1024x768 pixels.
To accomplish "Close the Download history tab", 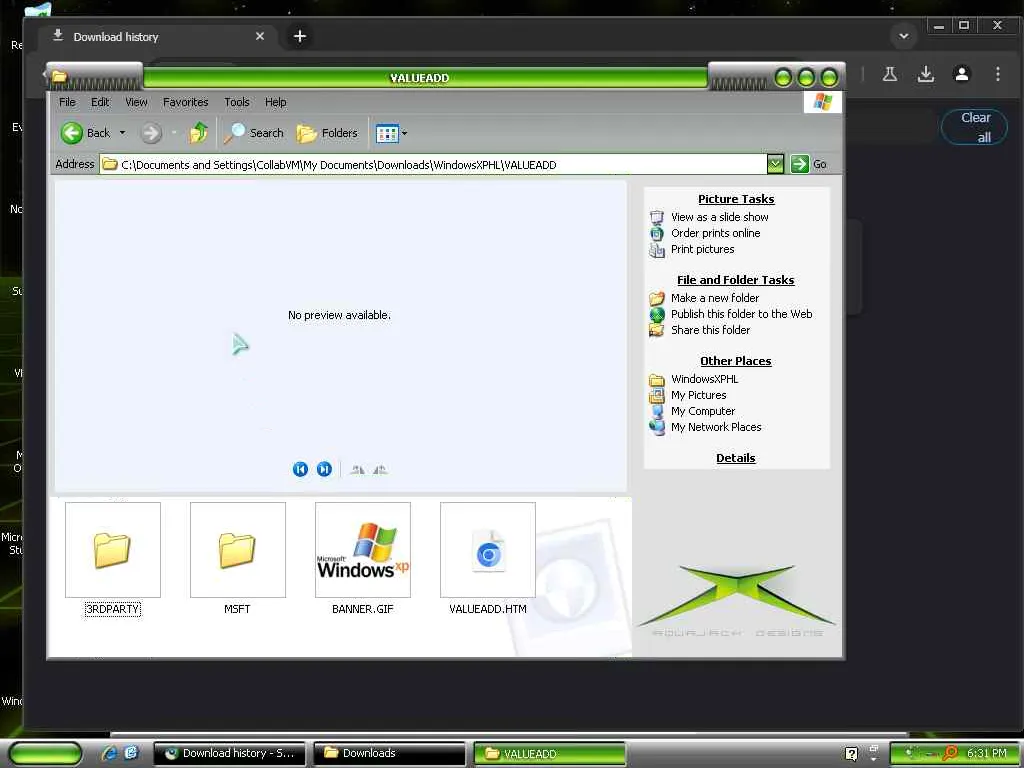I will pos(259,37).
